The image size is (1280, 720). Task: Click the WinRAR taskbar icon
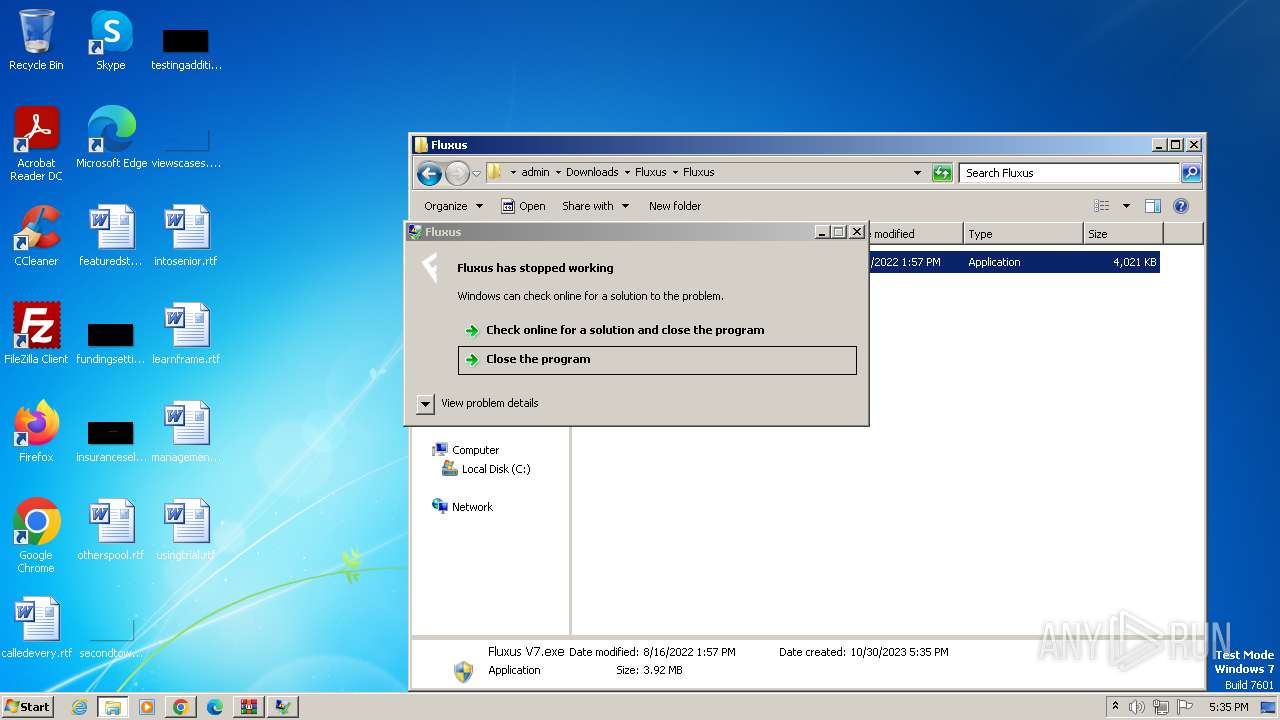(248, 707)
